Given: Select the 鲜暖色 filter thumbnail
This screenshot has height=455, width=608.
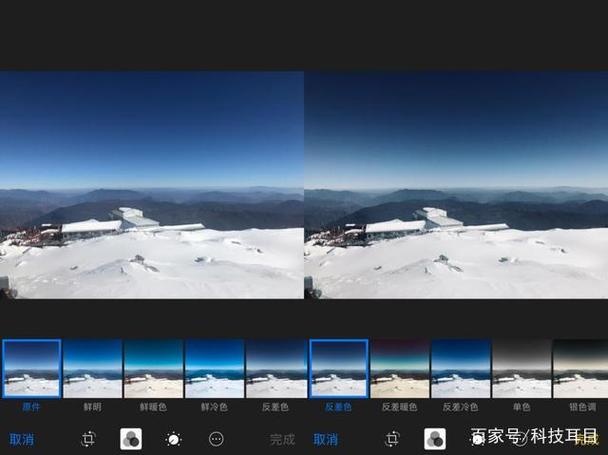Looking at the screenshot, I should pyautogui.click(x=154, y=368).
